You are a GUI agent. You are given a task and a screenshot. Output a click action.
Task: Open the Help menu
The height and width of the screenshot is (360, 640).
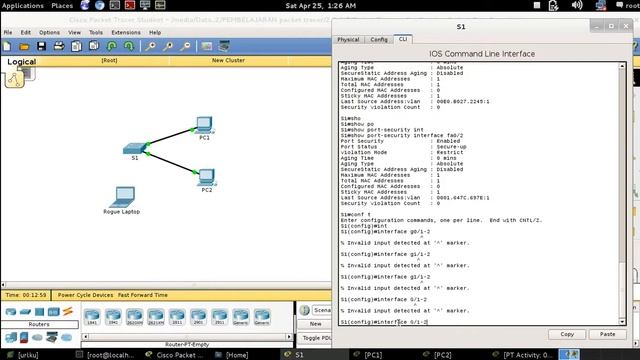point(155,32)
